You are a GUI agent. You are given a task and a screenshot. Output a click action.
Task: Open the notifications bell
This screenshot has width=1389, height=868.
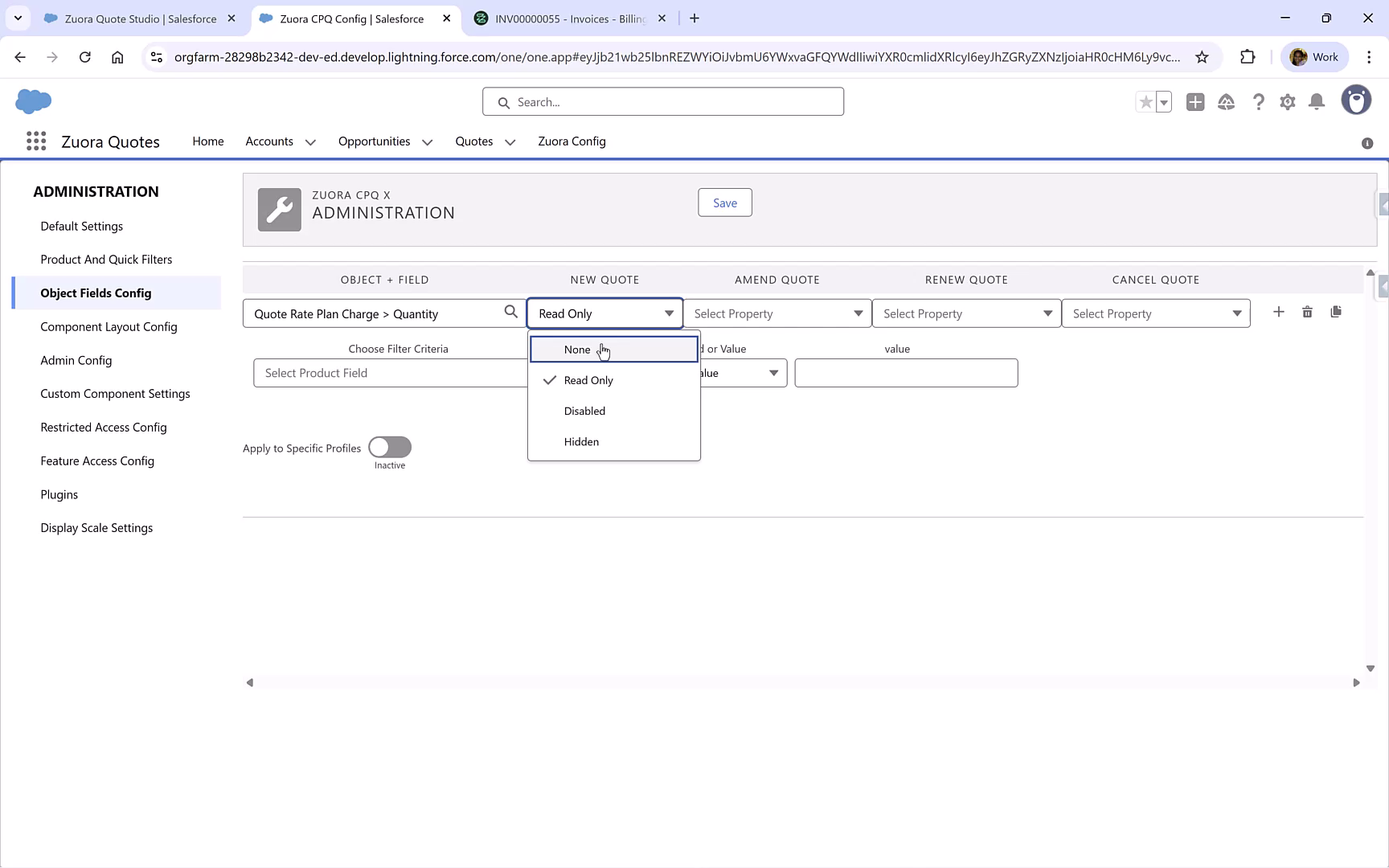[x=1317, y=101]
